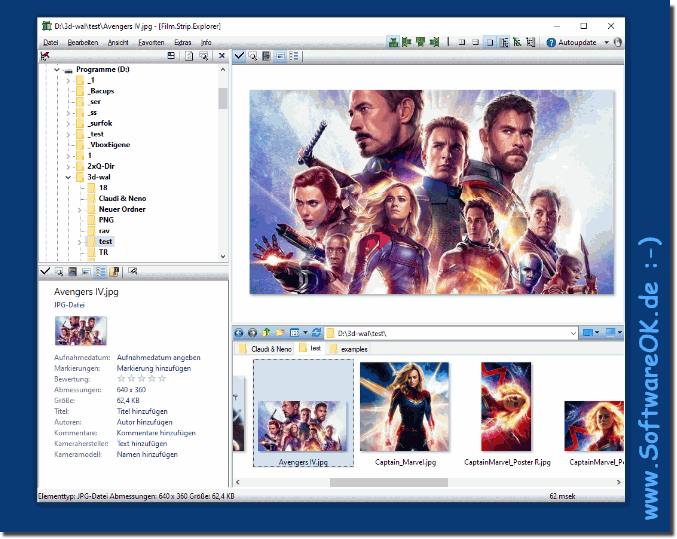The image size is (677, 539).
Task: Click the details list icon in preview toolbar
Action: pos(294,56)
